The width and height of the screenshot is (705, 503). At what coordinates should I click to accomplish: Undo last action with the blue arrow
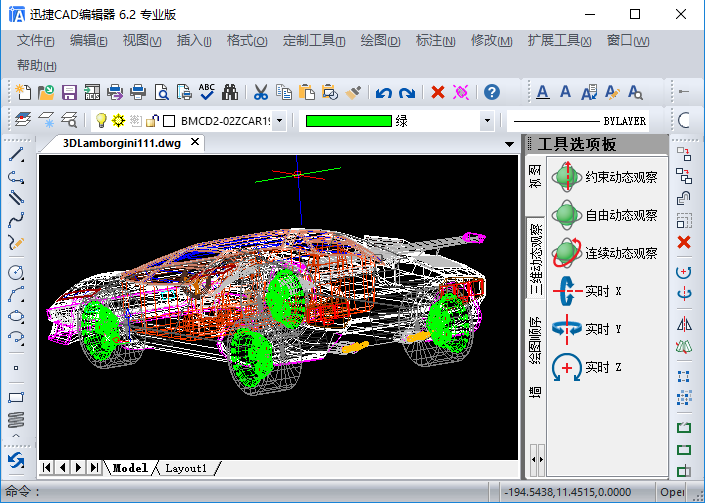pyautogui.click(x=384, y=93)
